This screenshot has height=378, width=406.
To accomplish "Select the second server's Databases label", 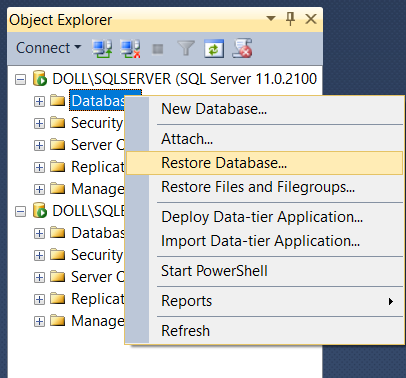I will pyautogui.click(x=97, y=233).
